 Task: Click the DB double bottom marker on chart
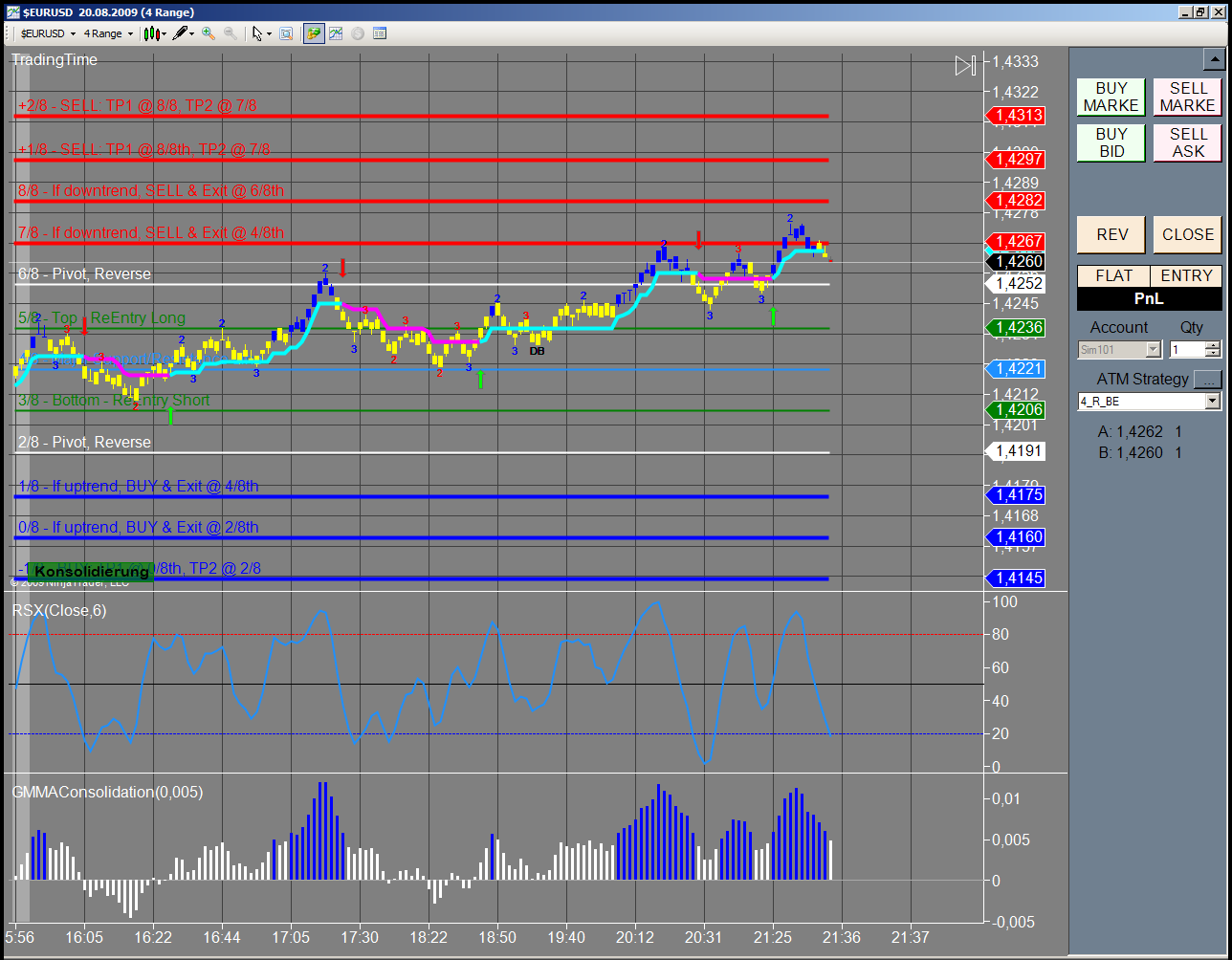point(537,351)
